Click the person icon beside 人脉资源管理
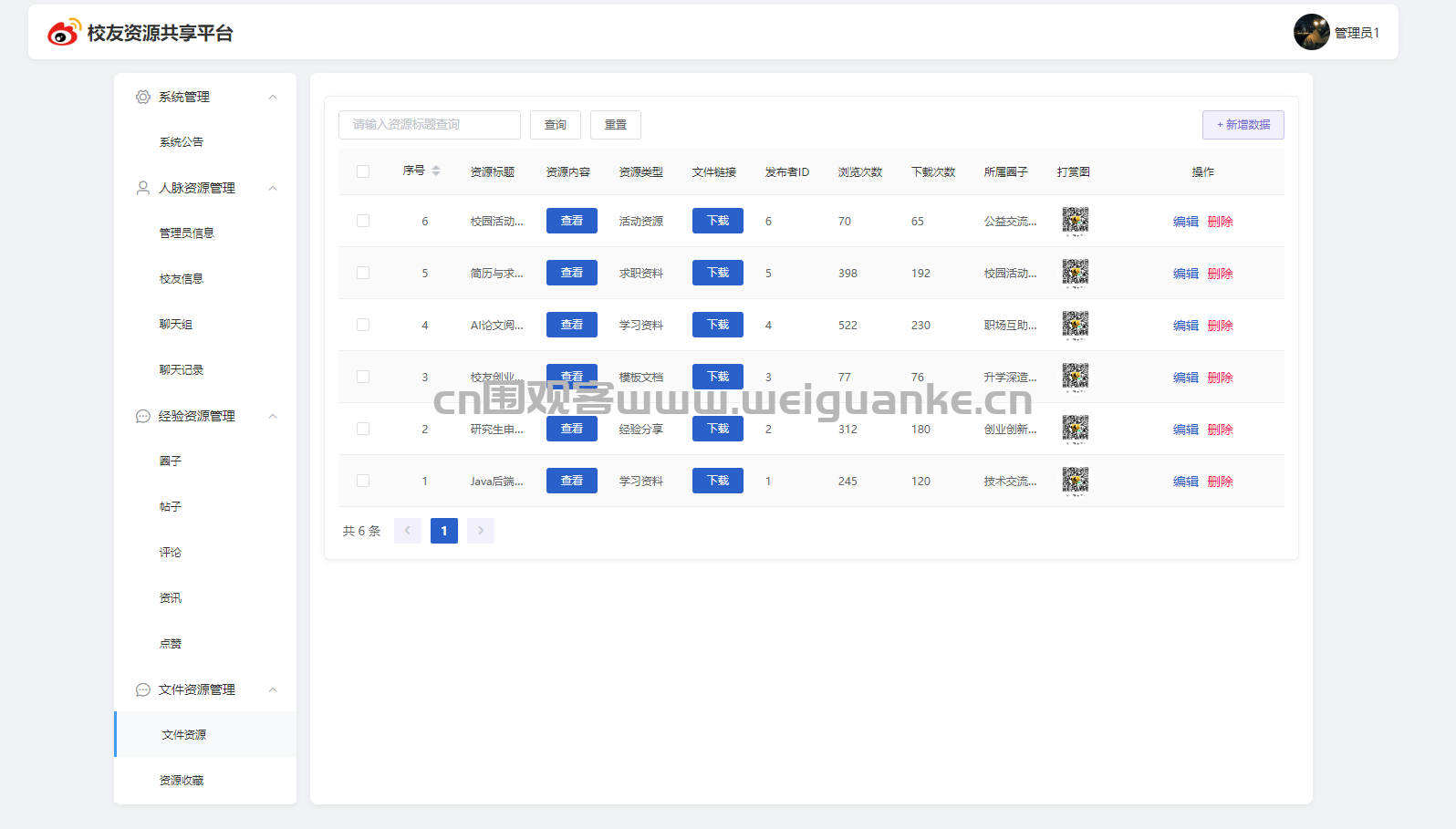The image size is (1456, 829). tap(143, 188)
